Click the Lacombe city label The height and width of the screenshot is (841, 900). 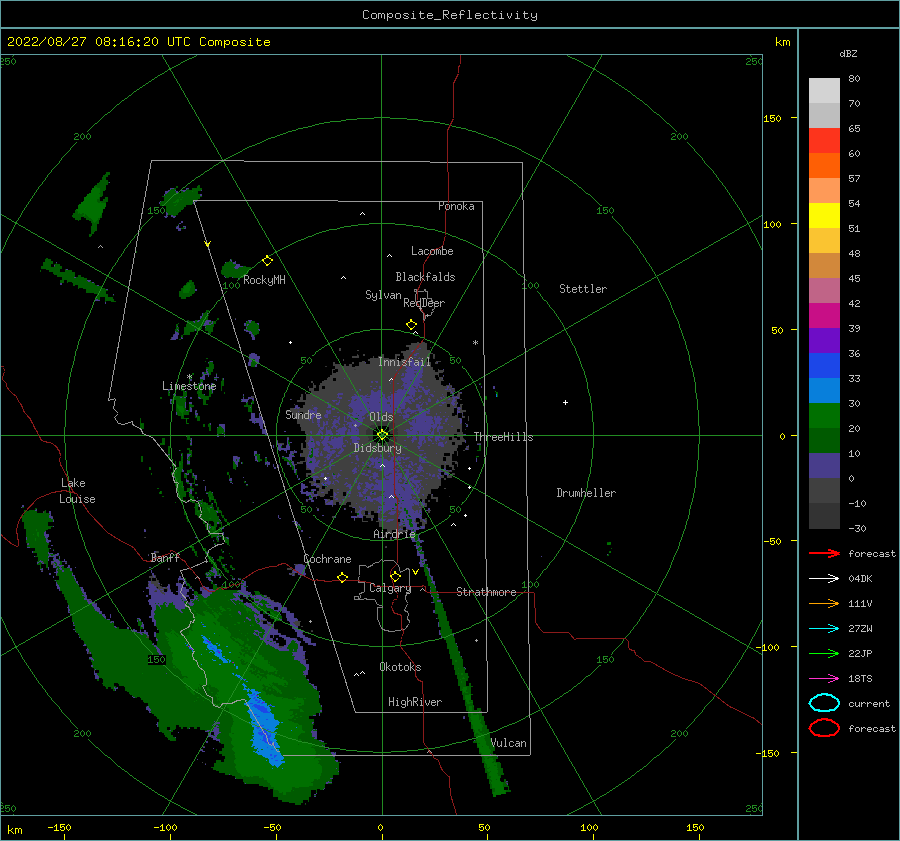(432, 251)
